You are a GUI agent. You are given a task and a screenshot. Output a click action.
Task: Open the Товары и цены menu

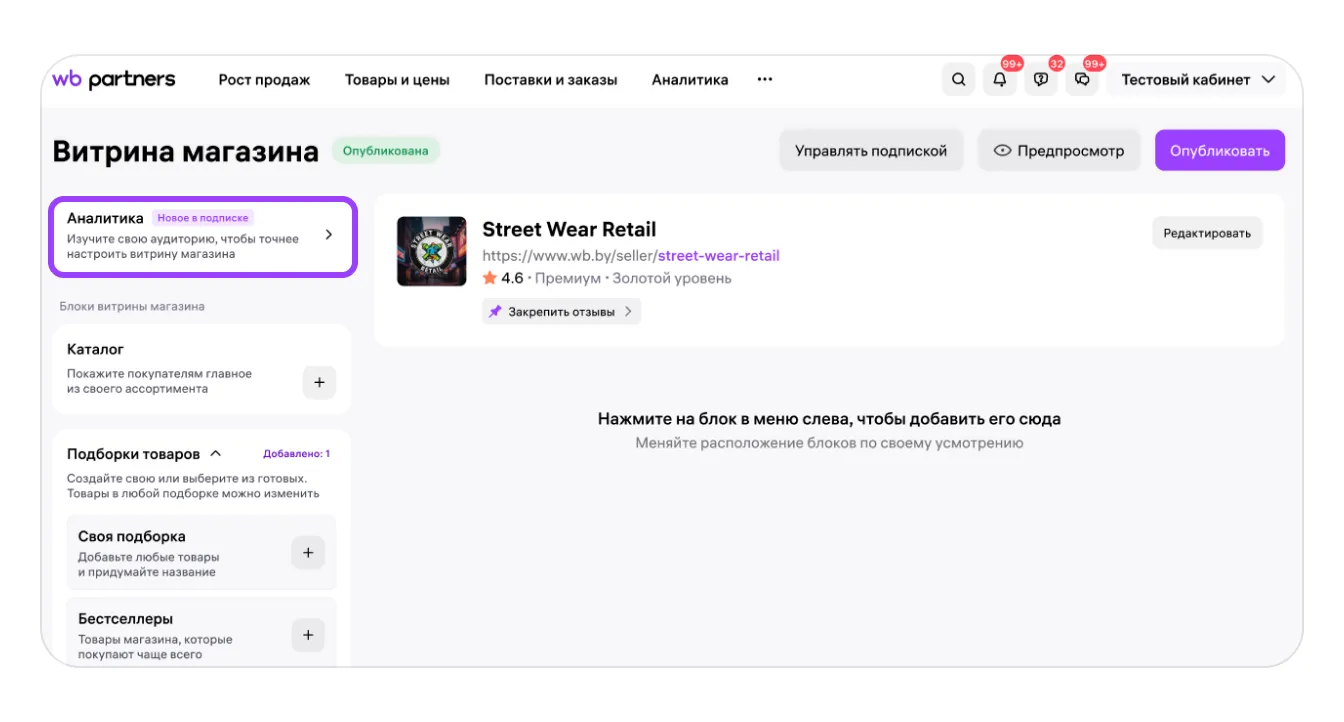click(x=397, y=80)
